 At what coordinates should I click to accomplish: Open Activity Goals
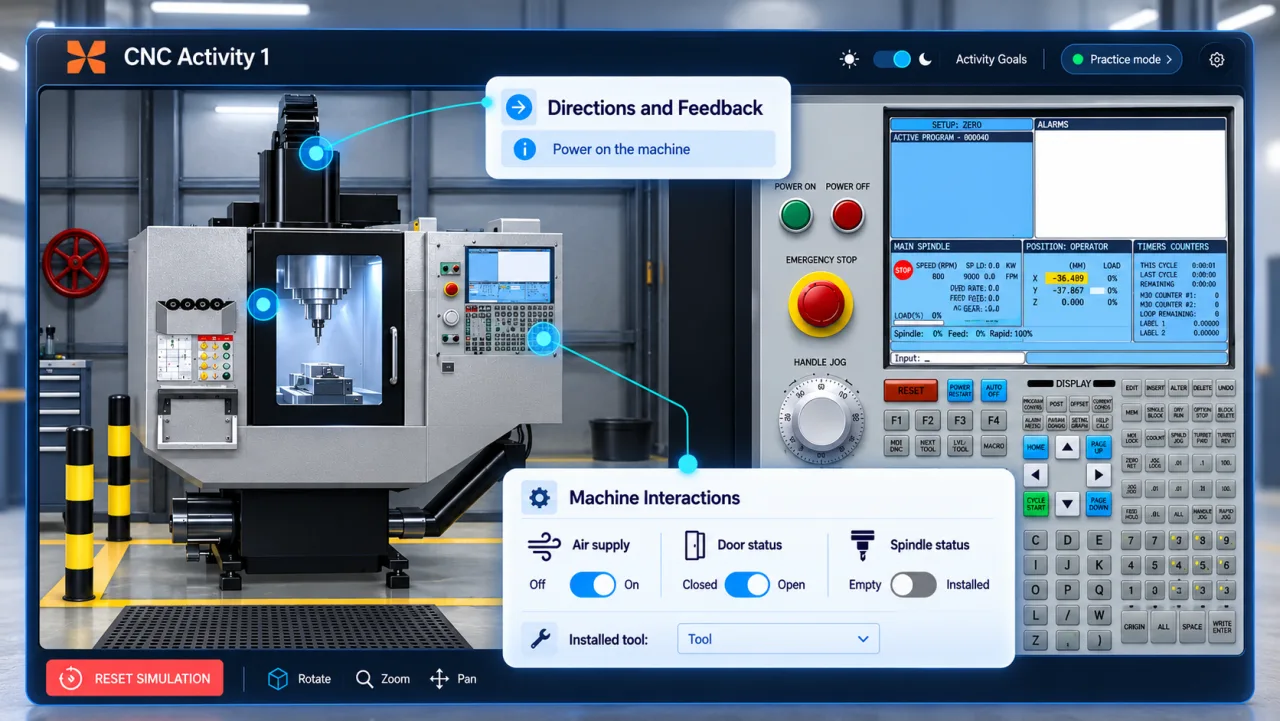[991, 59]
